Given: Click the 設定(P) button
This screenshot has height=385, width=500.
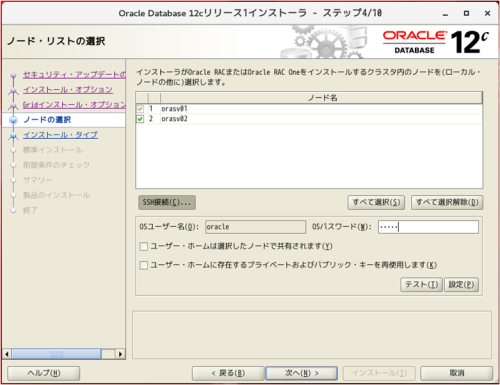Looking at the screenshot, I should pos(461,285).
